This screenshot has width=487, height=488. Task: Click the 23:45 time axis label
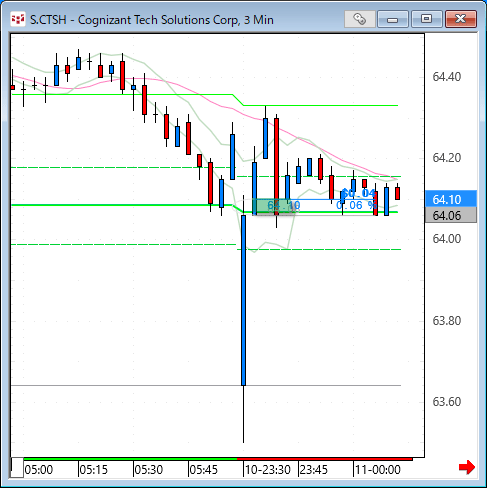point(314,470)
